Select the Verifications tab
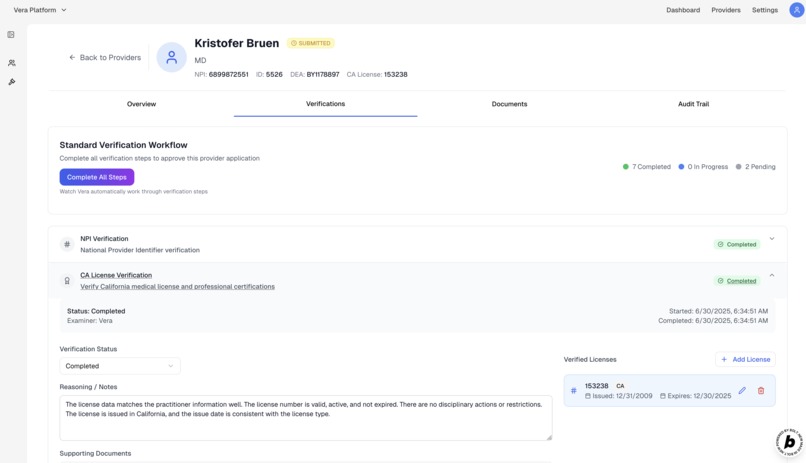 (325, 104)
